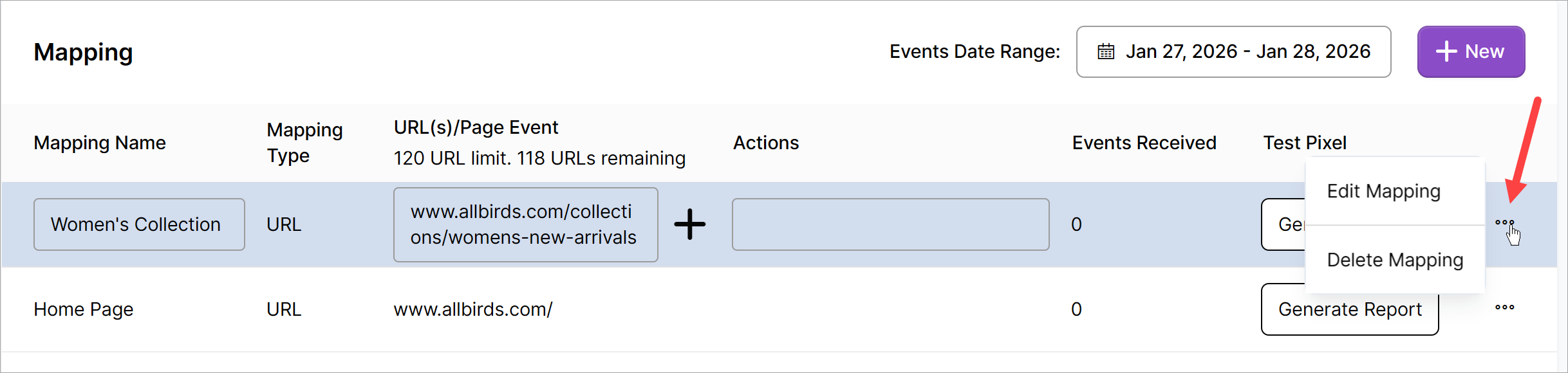Select the Home Page mapping name
The height and width of the screenshot is (373, 1568).
84,309
